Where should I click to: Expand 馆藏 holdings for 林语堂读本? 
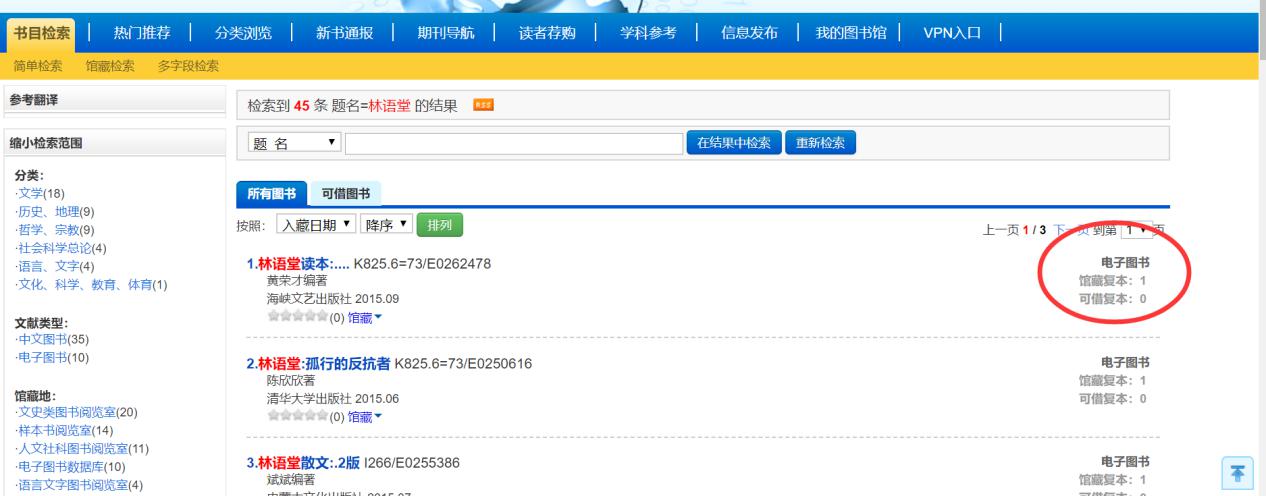(364, 318)
